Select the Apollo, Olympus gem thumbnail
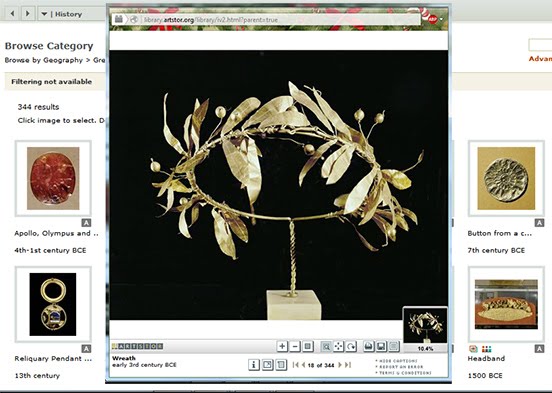The height and width of the screenshot is (393, 552). [53, 178]
